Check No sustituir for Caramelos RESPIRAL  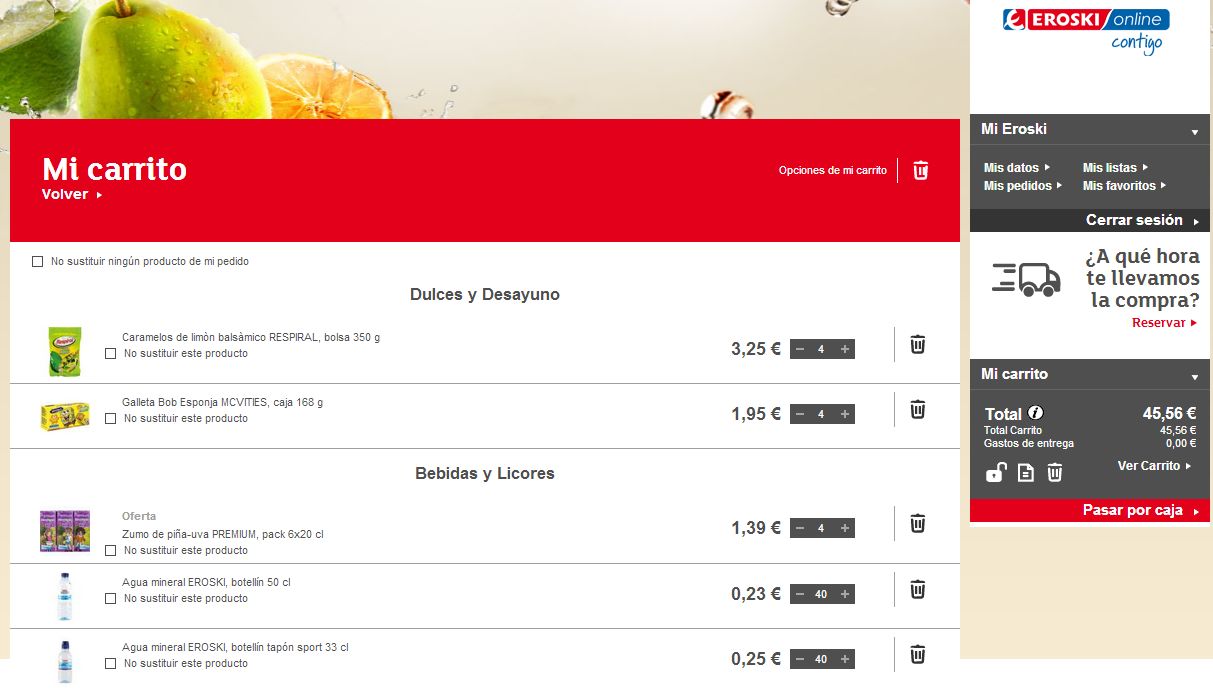pyautogui.click(x=111, y=354)
